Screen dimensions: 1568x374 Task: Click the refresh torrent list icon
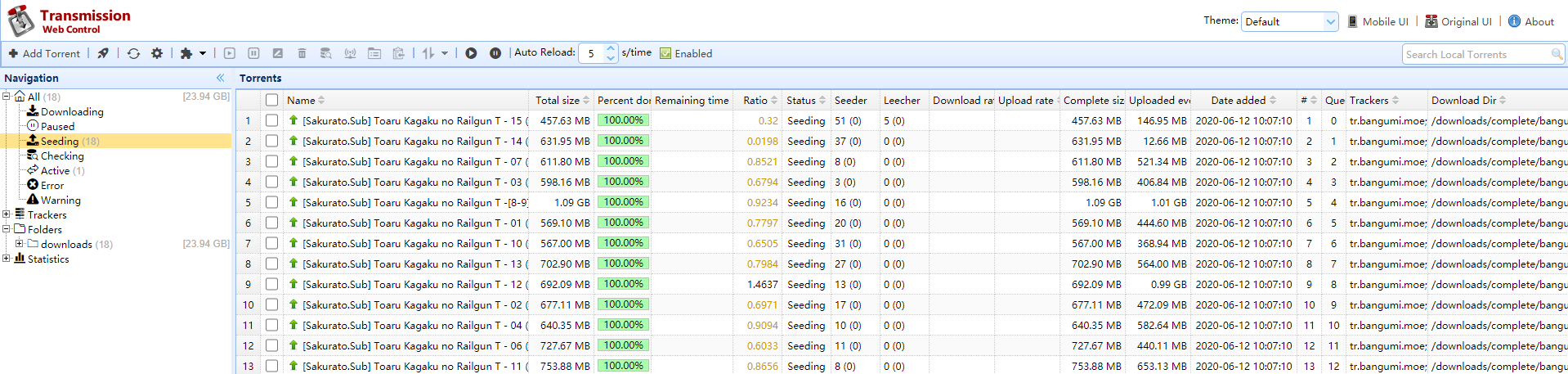click(133, 53)
